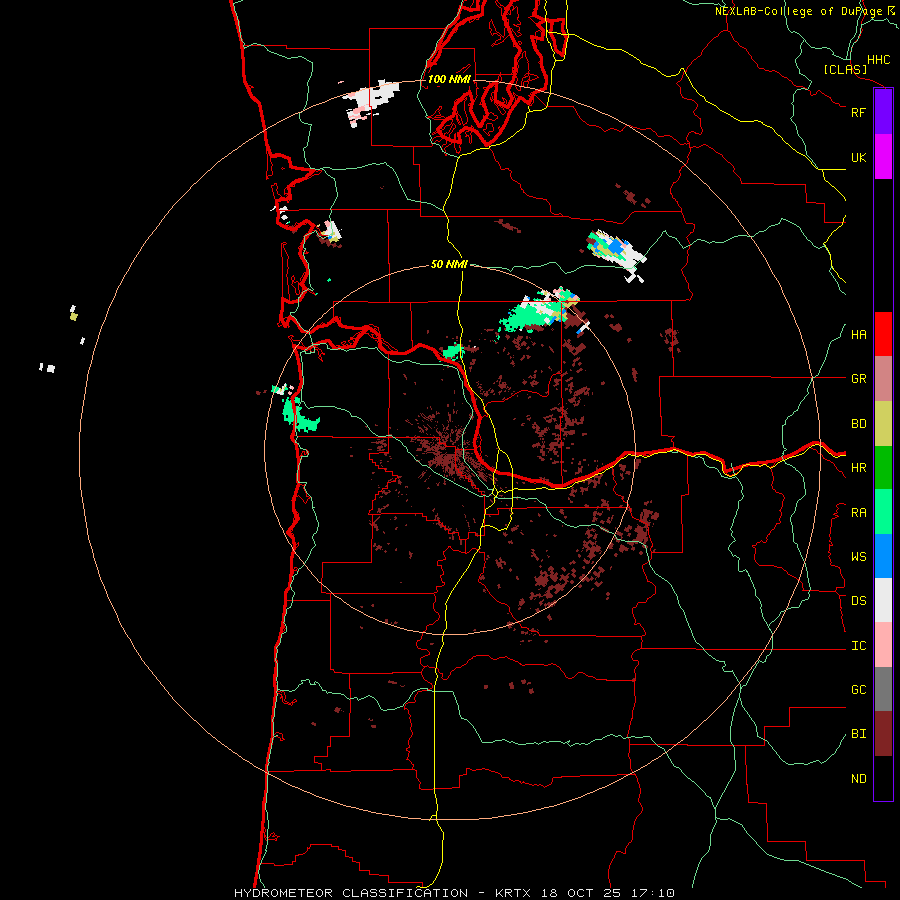The width and height of the screenshot is (900, 900).
Task: Click the UK magenta legend color swatch
Action: point(883,157)
